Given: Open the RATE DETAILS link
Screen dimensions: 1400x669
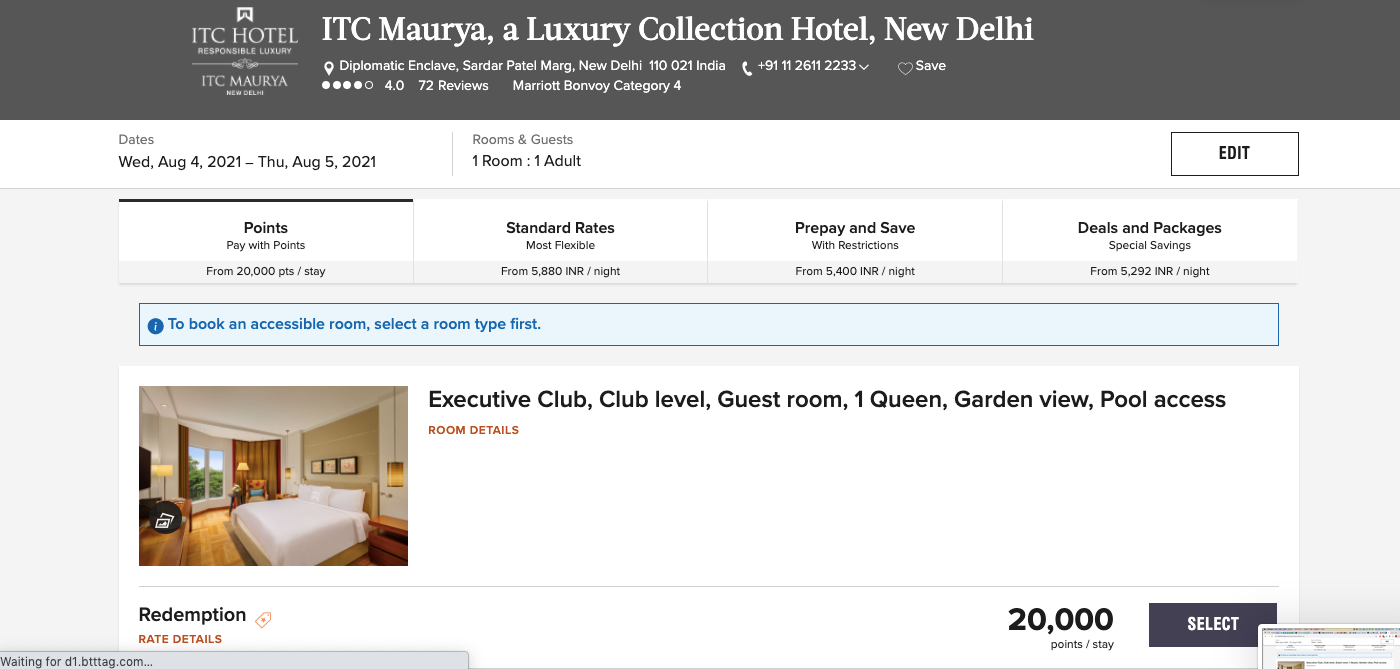Looking at the screenshot, I should click(x=180, y=639).
